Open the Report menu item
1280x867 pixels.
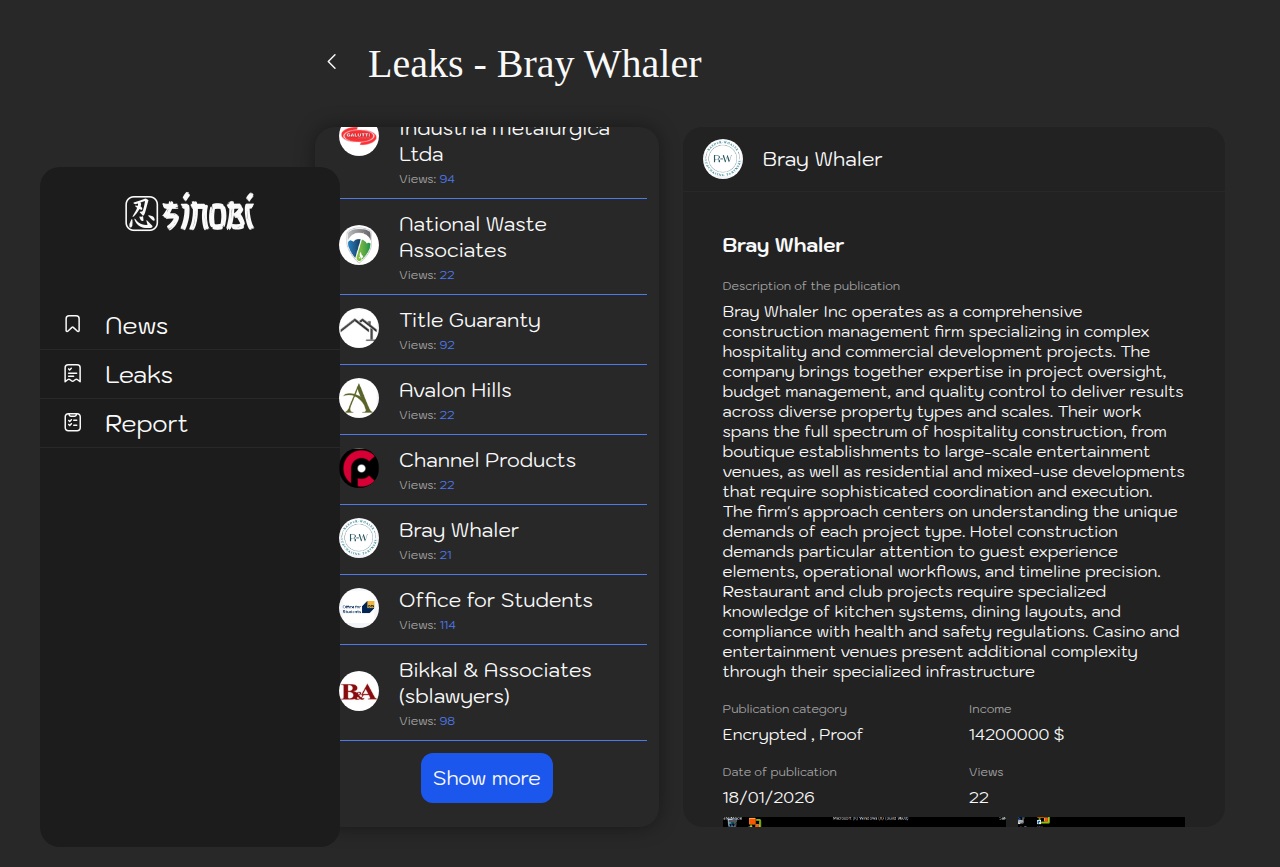tap(146, 424)
